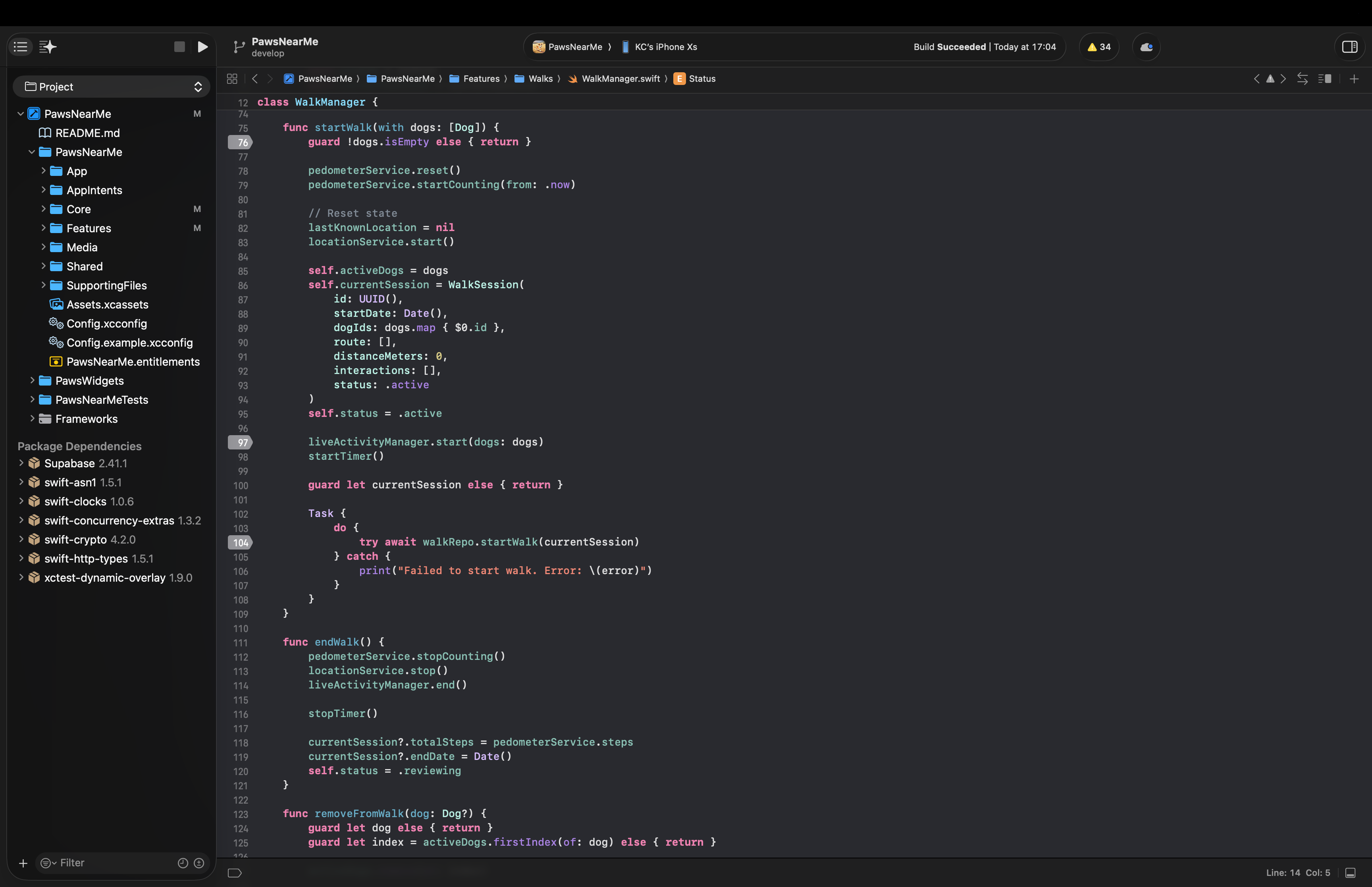Open README.md in the navigator
Viewport: 1372px width, 887px height.
point(87,133)
